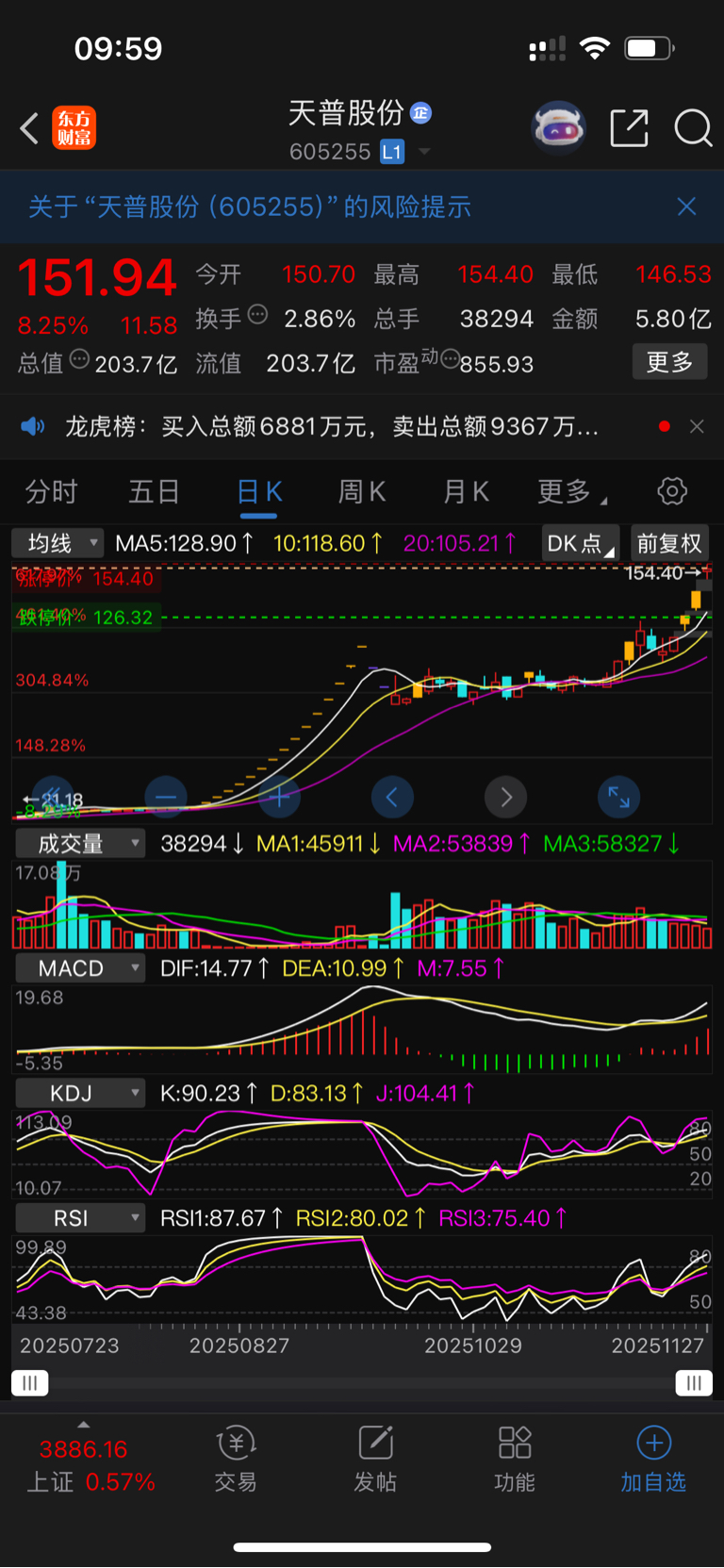Grab the right range slider handle

coord(694,1383)
